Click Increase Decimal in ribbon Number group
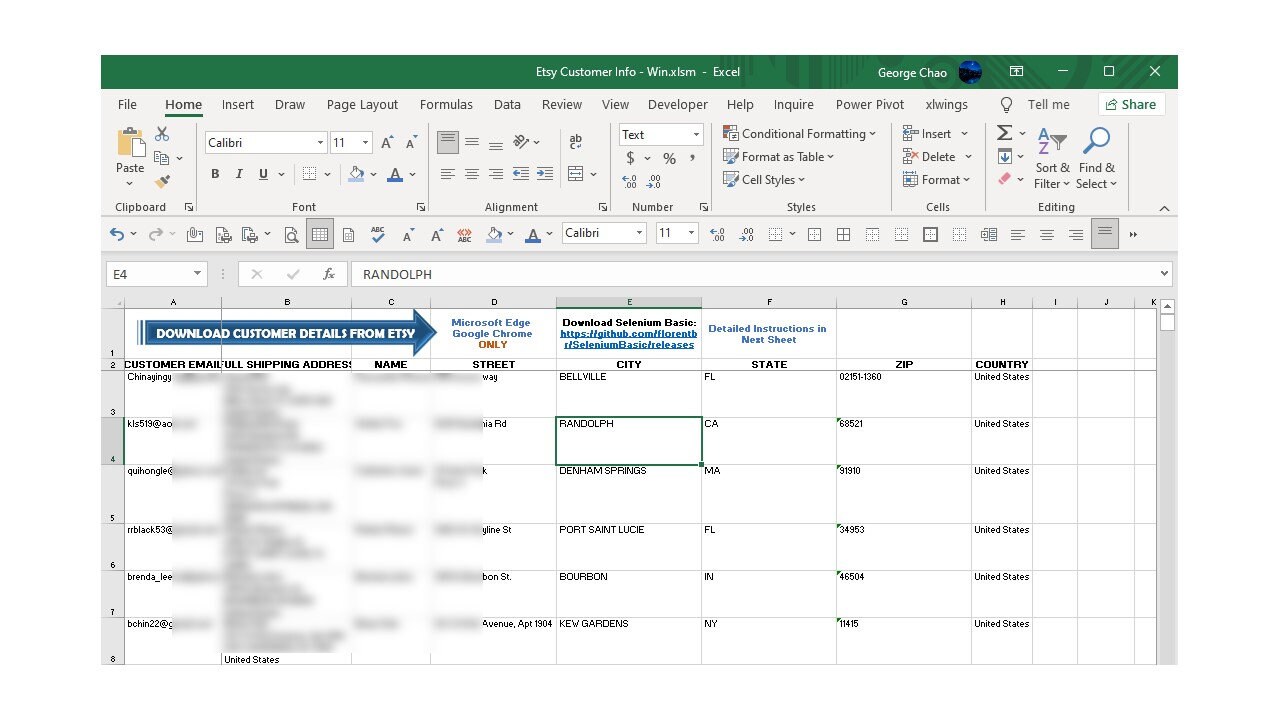1280x720 pixels. tap(629, 182)
